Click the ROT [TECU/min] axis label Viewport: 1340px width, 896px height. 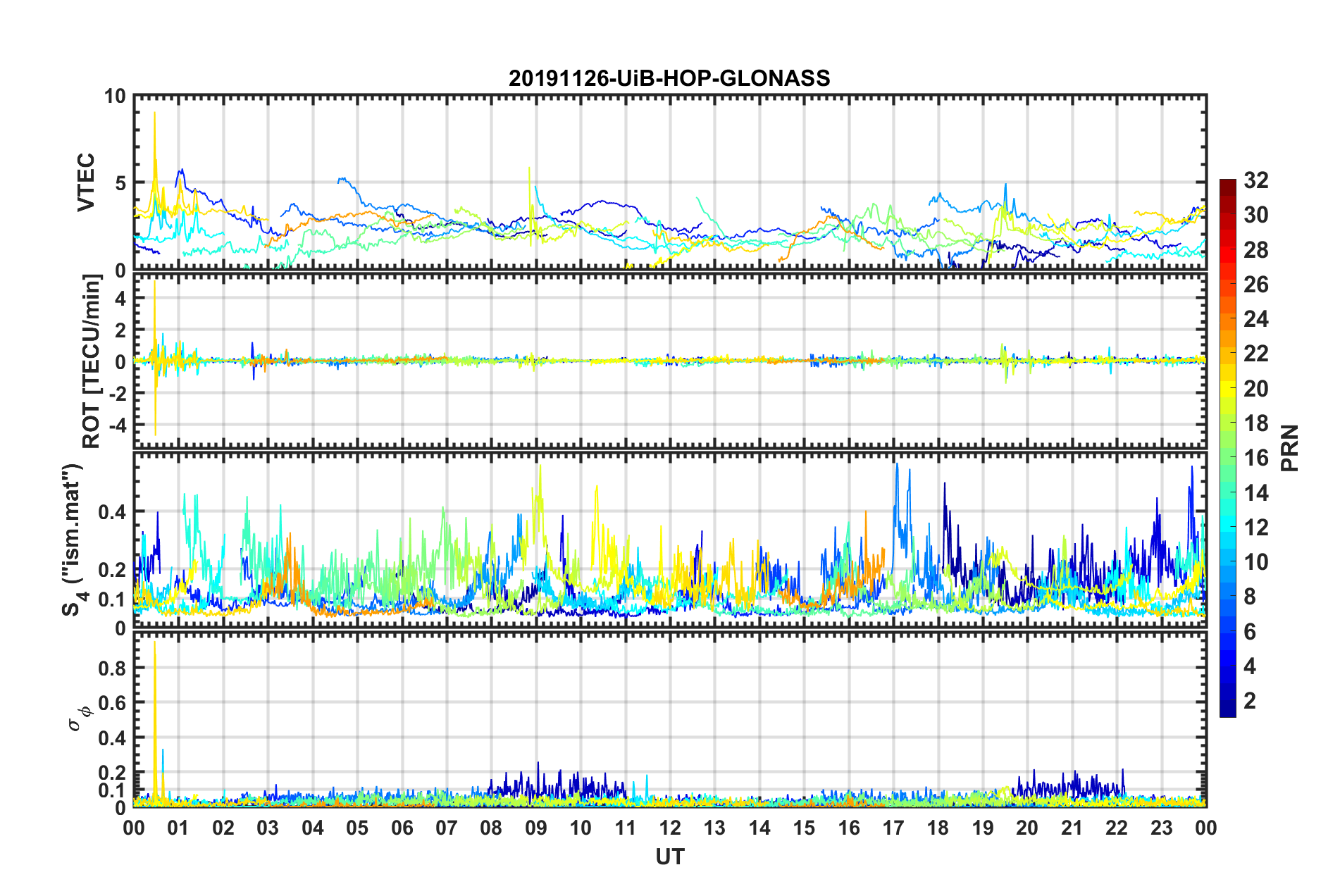tap(91, 361)
